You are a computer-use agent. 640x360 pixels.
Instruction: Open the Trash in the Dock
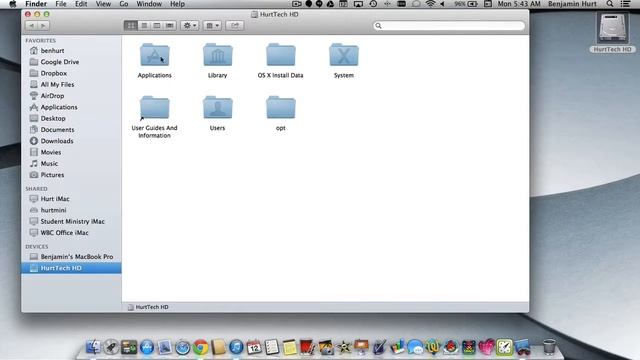pos(549,347)
